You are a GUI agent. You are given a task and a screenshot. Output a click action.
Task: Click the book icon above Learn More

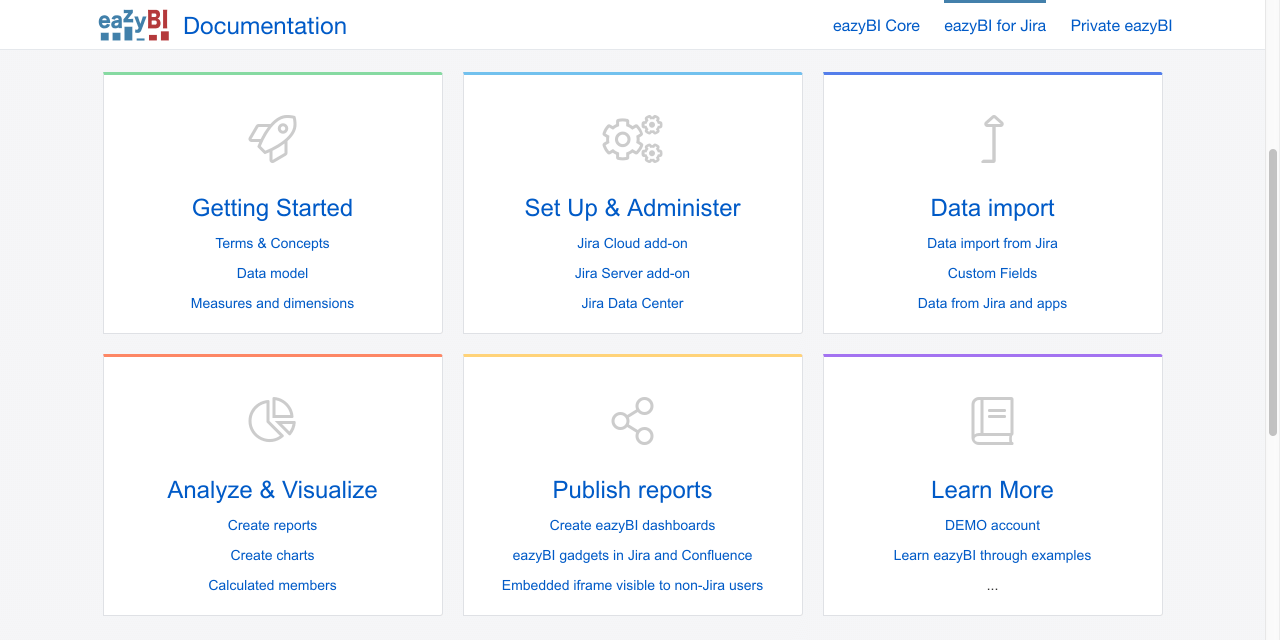point(992,421)
